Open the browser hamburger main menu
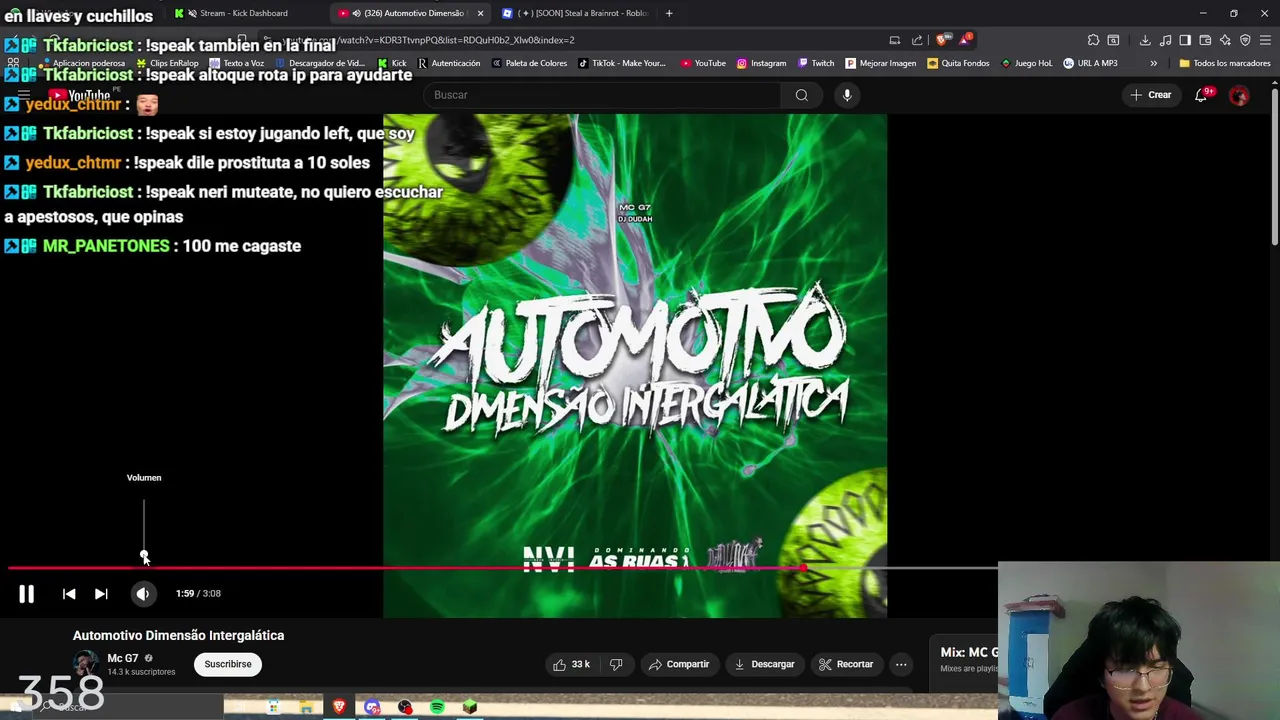This screenshot has width=1280, height=720. [x=1265, y=40]
